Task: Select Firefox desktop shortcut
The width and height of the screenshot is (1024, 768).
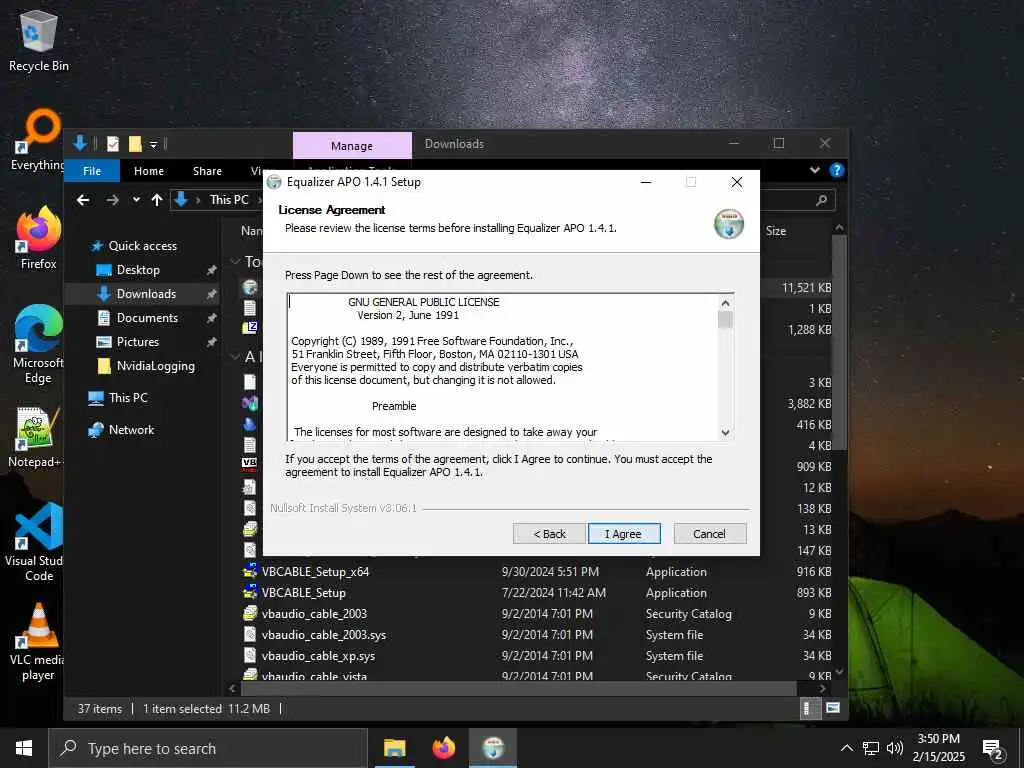Action: coord(39,238)
